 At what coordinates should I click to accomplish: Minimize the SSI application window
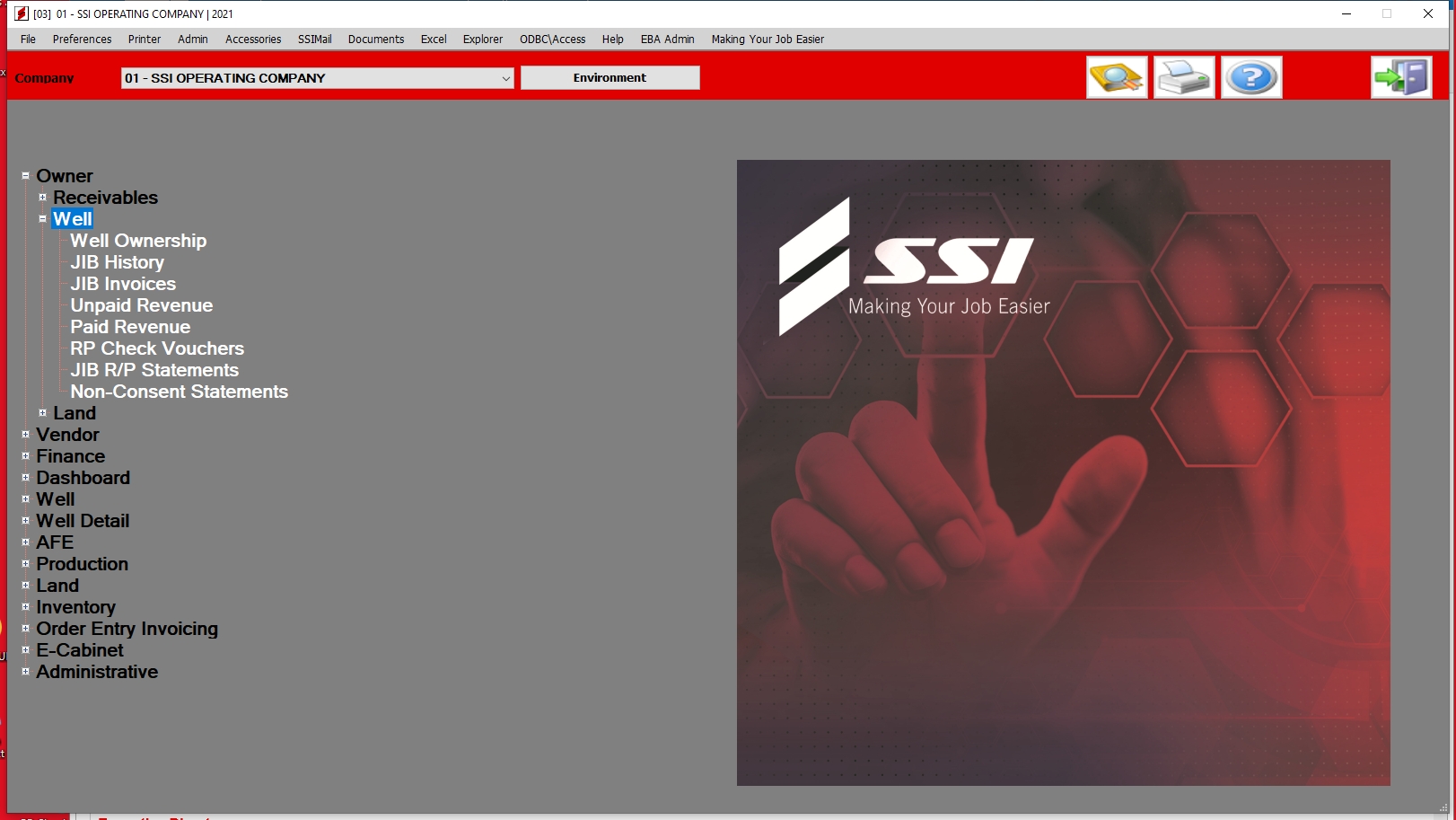(1346, 13)
